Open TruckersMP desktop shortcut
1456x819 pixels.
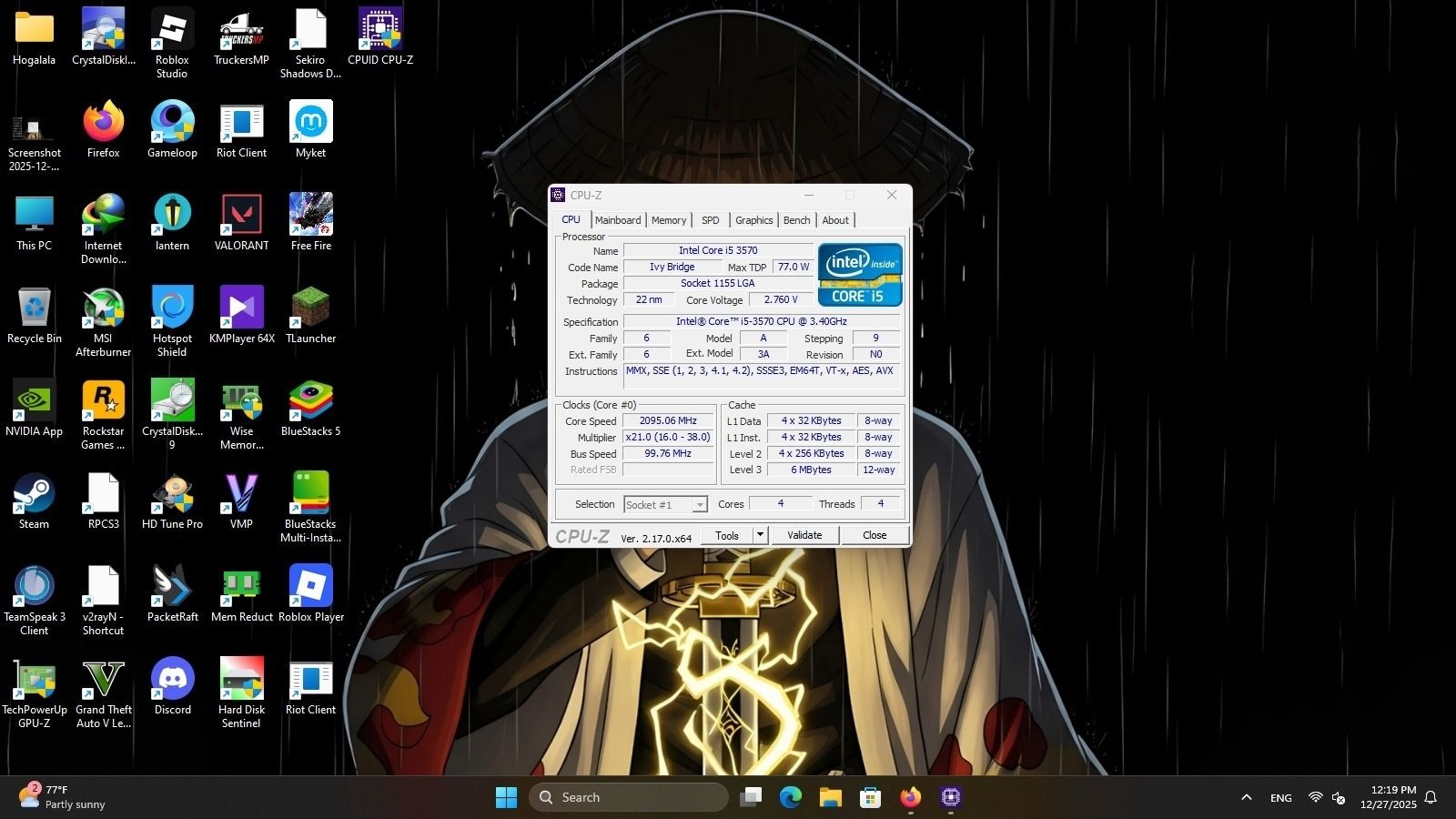pos(241,36)
